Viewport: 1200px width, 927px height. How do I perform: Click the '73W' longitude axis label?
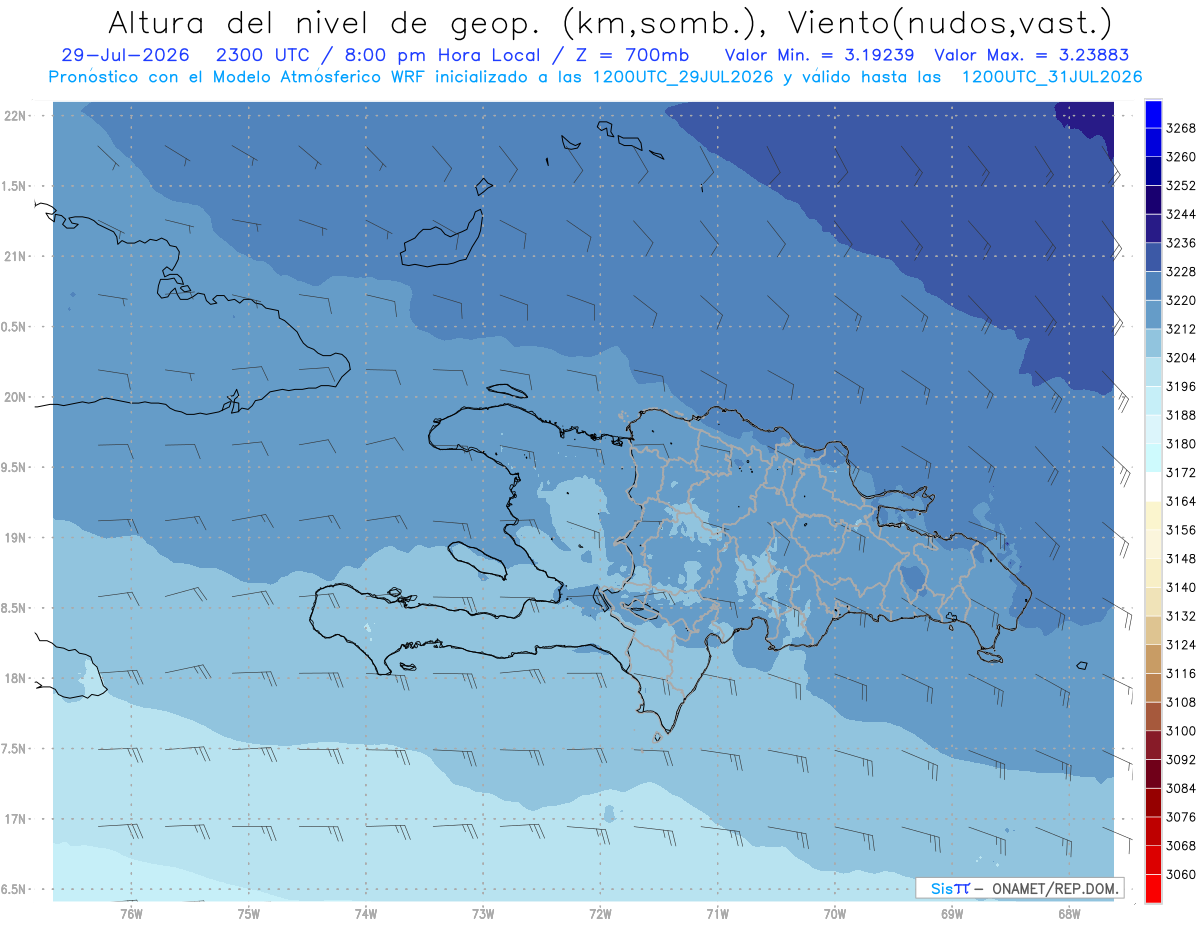[483, 913]
